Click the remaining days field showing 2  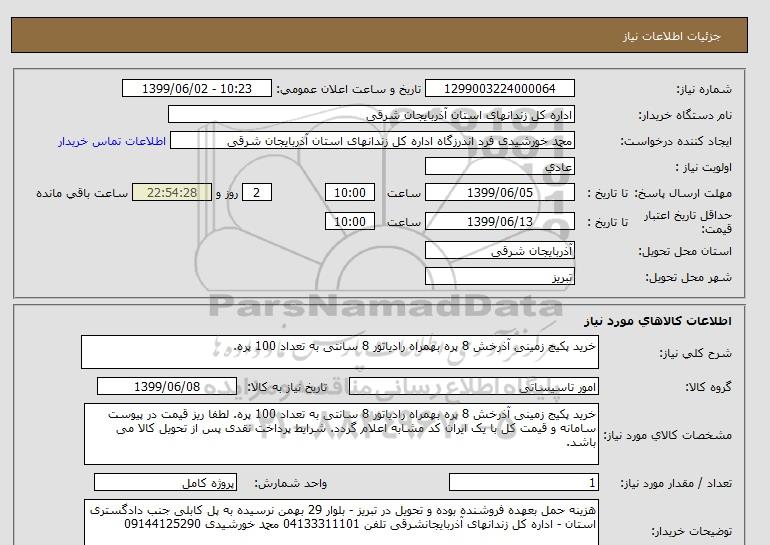click(x=257, y=192)
